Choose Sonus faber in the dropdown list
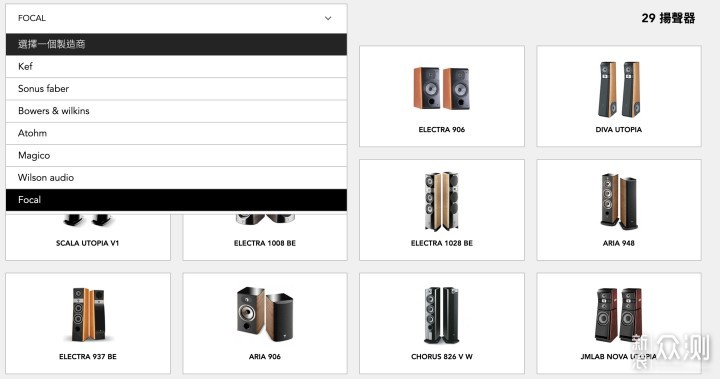 click(176, 89)
